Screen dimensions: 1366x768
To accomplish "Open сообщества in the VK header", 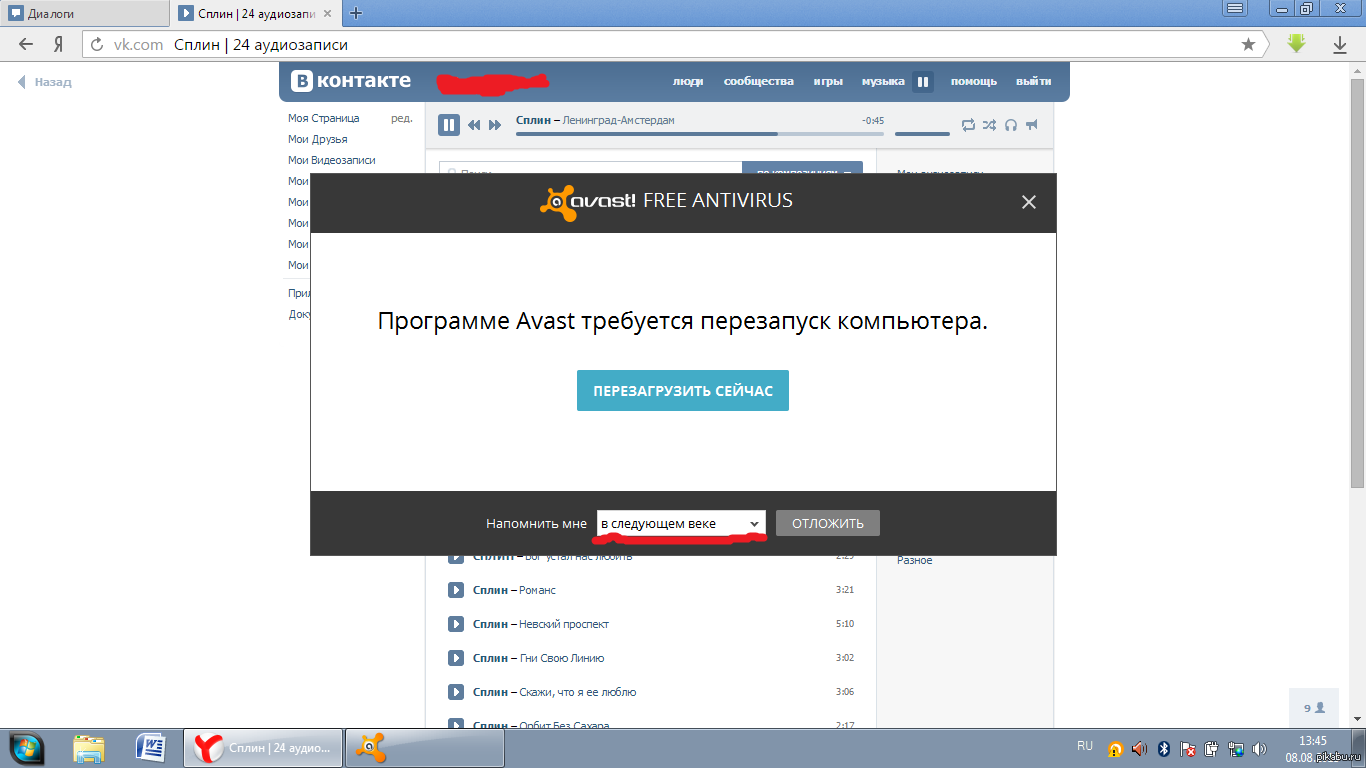I will click(x=759, y=82).
